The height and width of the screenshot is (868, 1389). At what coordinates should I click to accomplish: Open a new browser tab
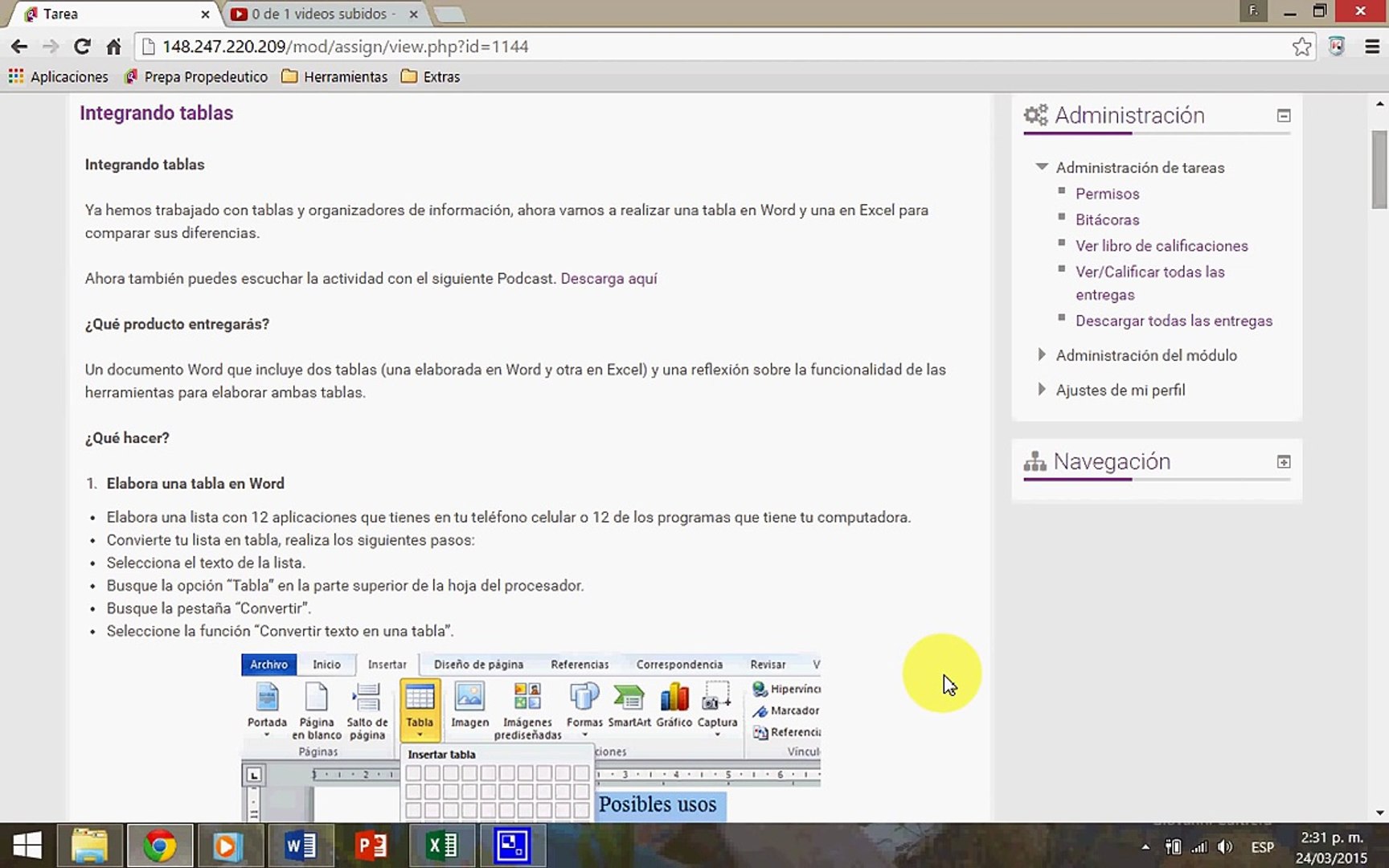(449, 14)
